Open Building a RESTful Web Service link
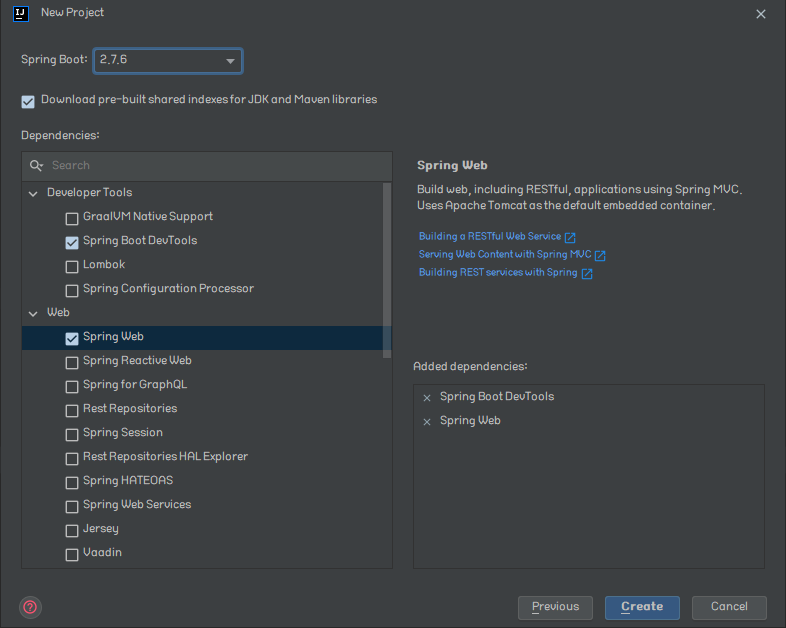The image size is (786, 628). click(490, 236)
